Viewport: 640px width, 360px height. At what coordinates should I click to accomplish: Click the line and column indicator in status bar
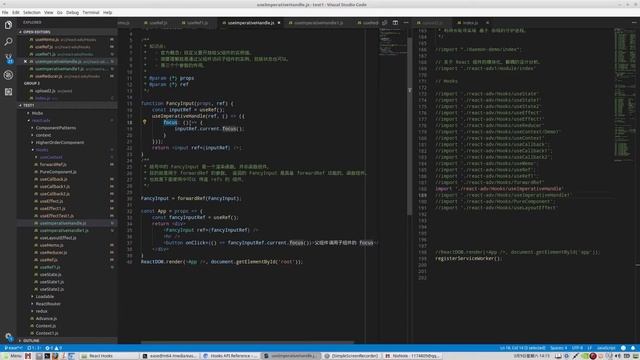522,348
